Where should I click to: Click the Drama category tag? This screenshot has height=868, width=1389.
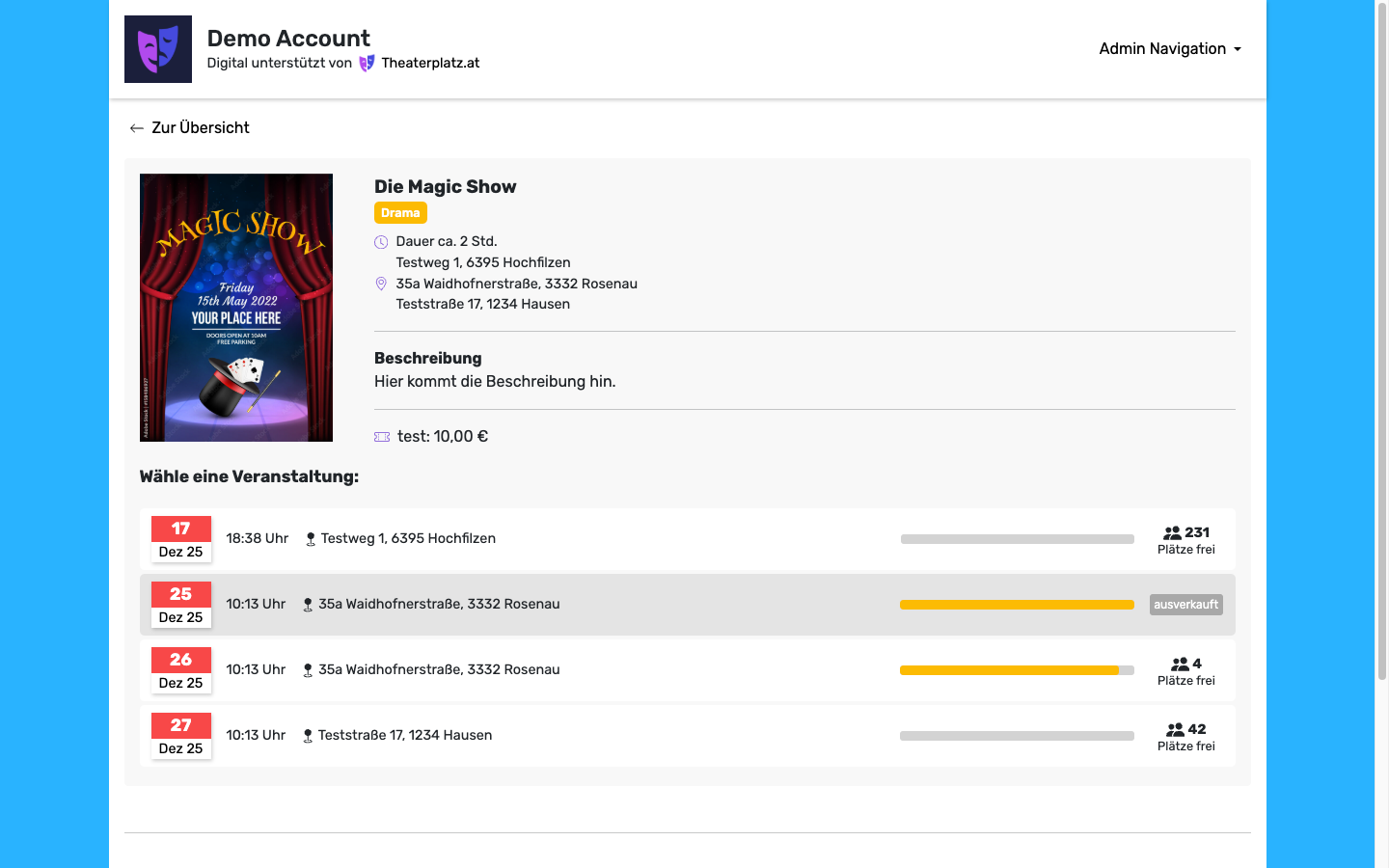(x=400, y=213)
